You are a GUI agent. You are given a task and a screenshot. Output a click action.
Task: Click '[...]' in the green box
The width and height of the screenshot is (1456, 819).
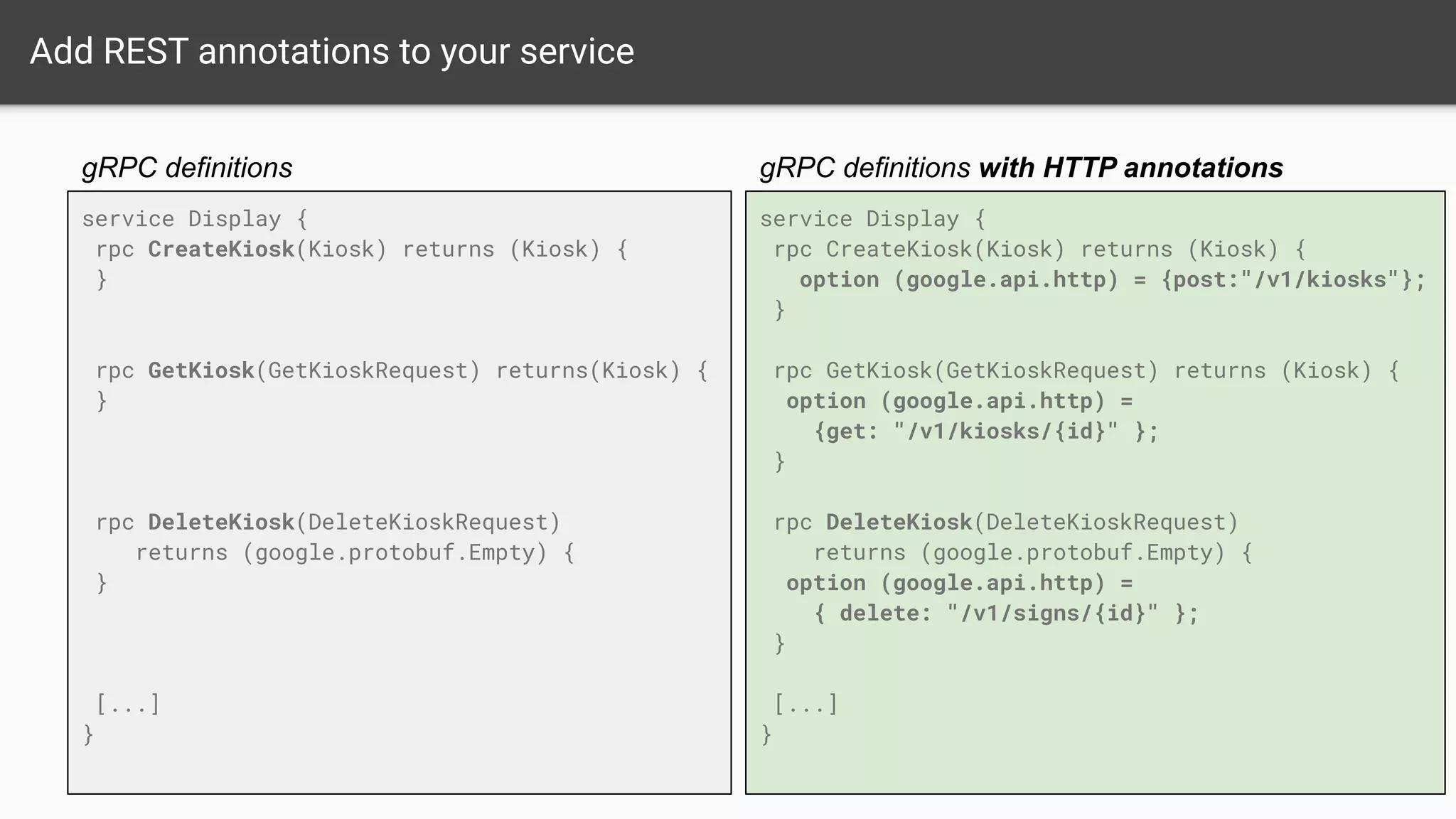point(806,705)
